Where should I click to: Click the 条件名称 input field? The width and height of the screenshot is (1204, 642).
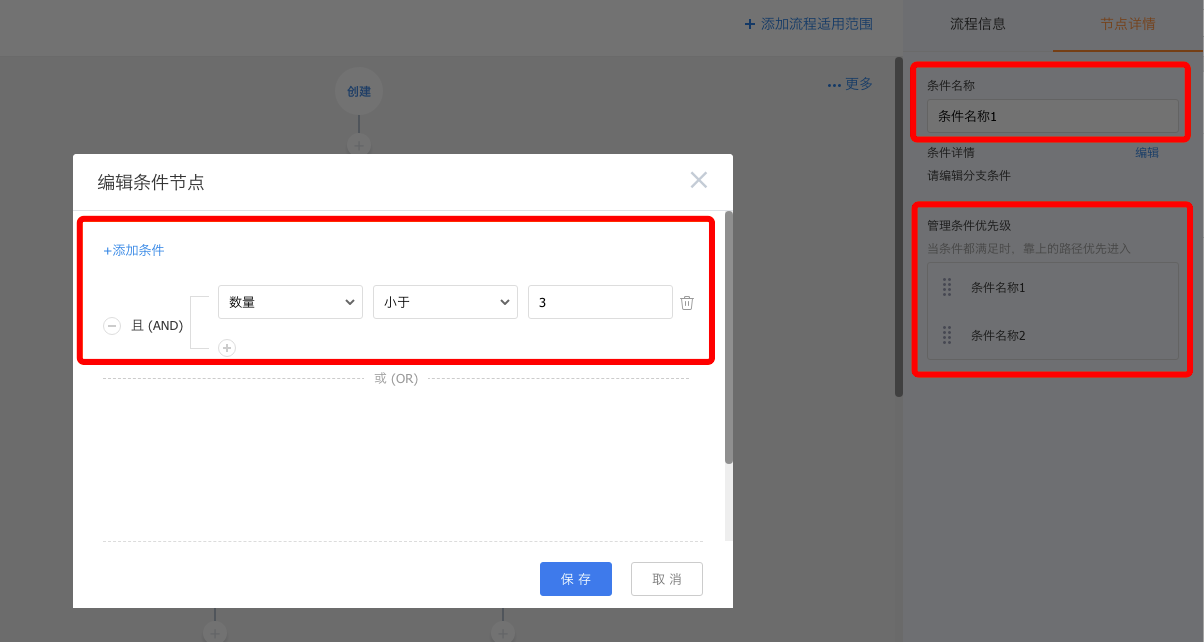[1053, 116]
